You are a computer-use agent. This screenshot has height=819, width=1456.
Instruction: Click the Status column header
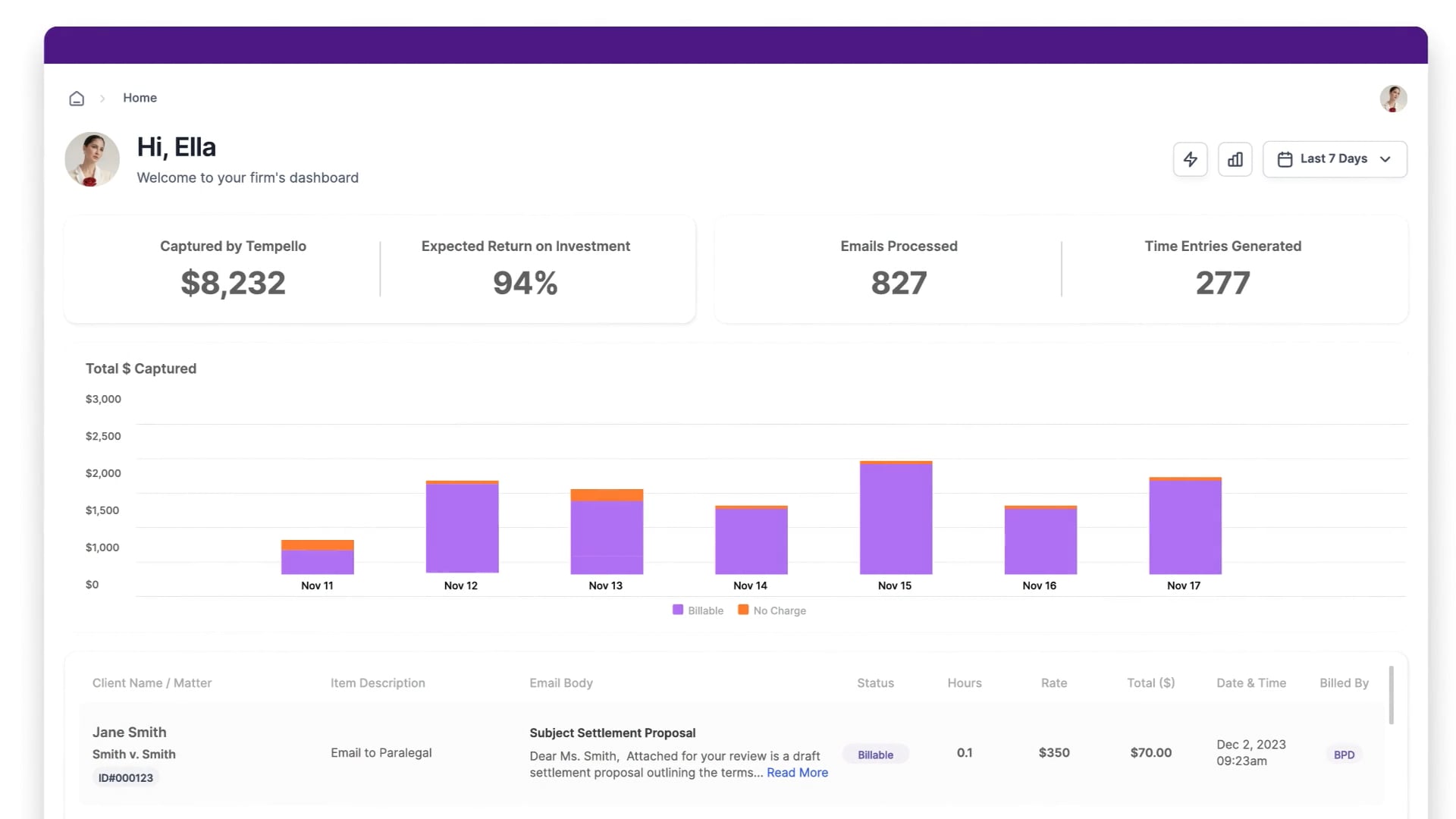875,682
